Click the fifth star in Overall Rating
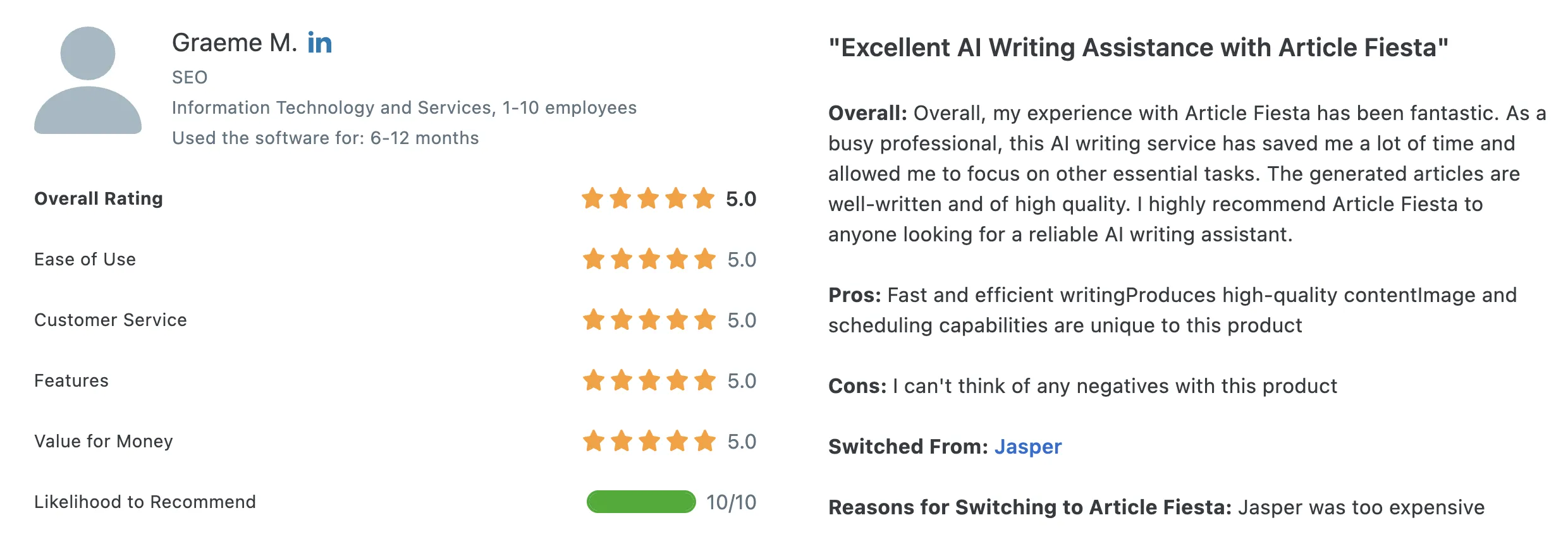Screen dimensions: 1568x556 pos(703,198)
